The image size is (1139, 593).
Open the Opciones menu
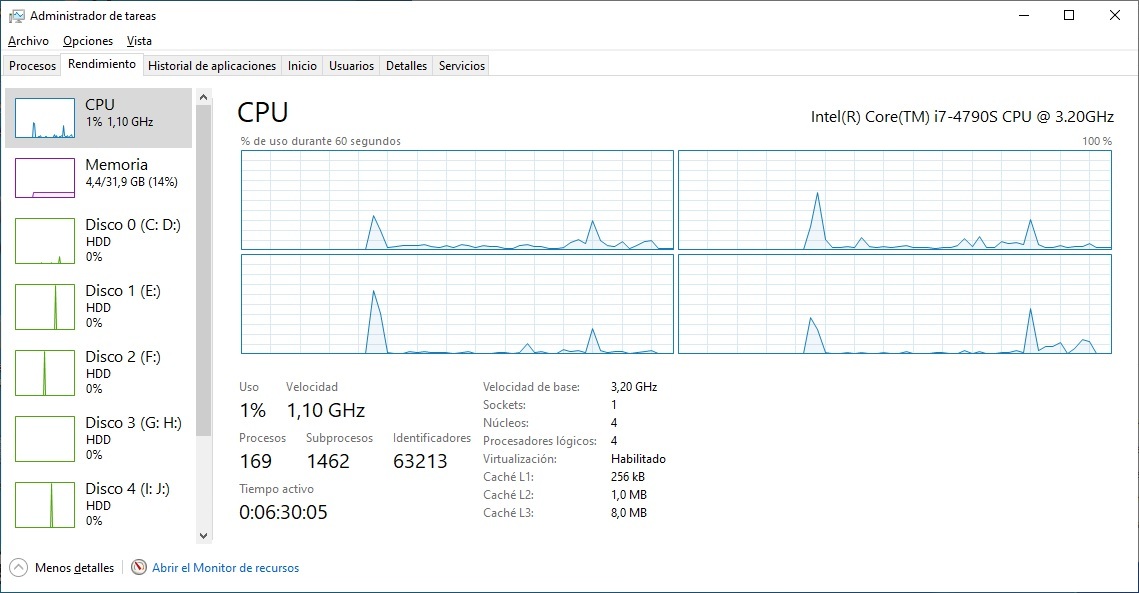[88, 41]
